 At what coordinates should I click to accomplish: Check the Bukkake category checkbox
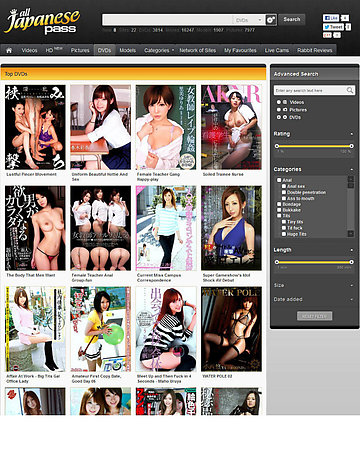point(279,210)
